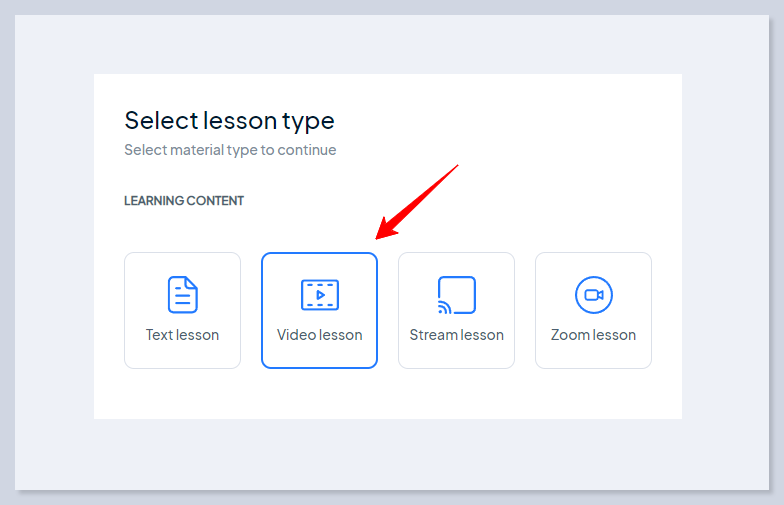Image resolution: width=784 pixels, height=505 pixels.
Task: Choose the Text lesson card
Action: [x=182, y=310]
